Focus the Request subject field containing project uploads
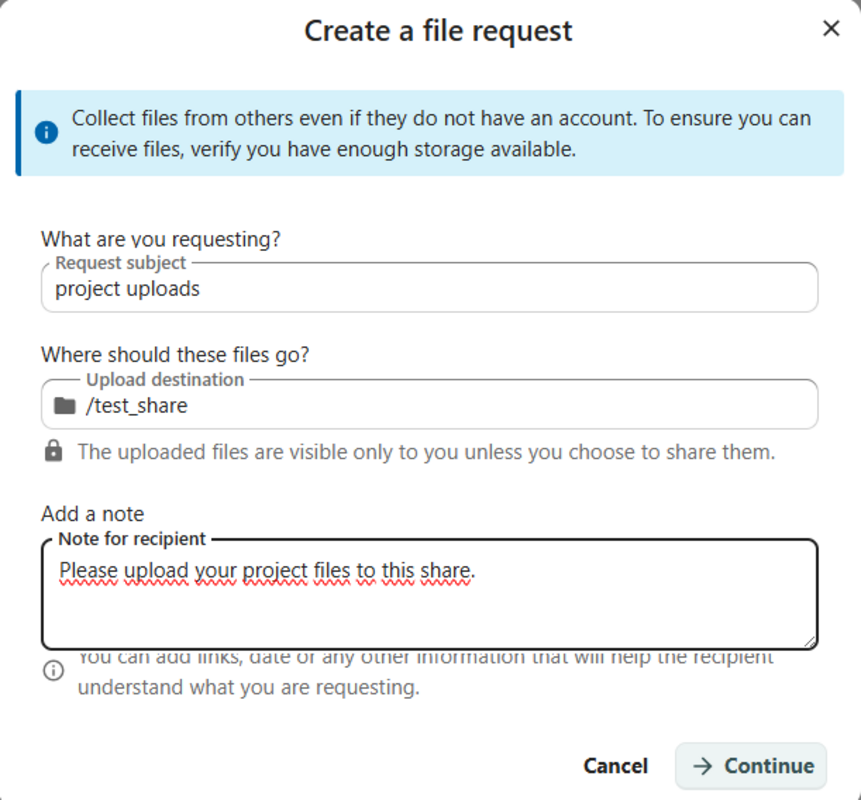861x800 pixels. tap(430, 290)
